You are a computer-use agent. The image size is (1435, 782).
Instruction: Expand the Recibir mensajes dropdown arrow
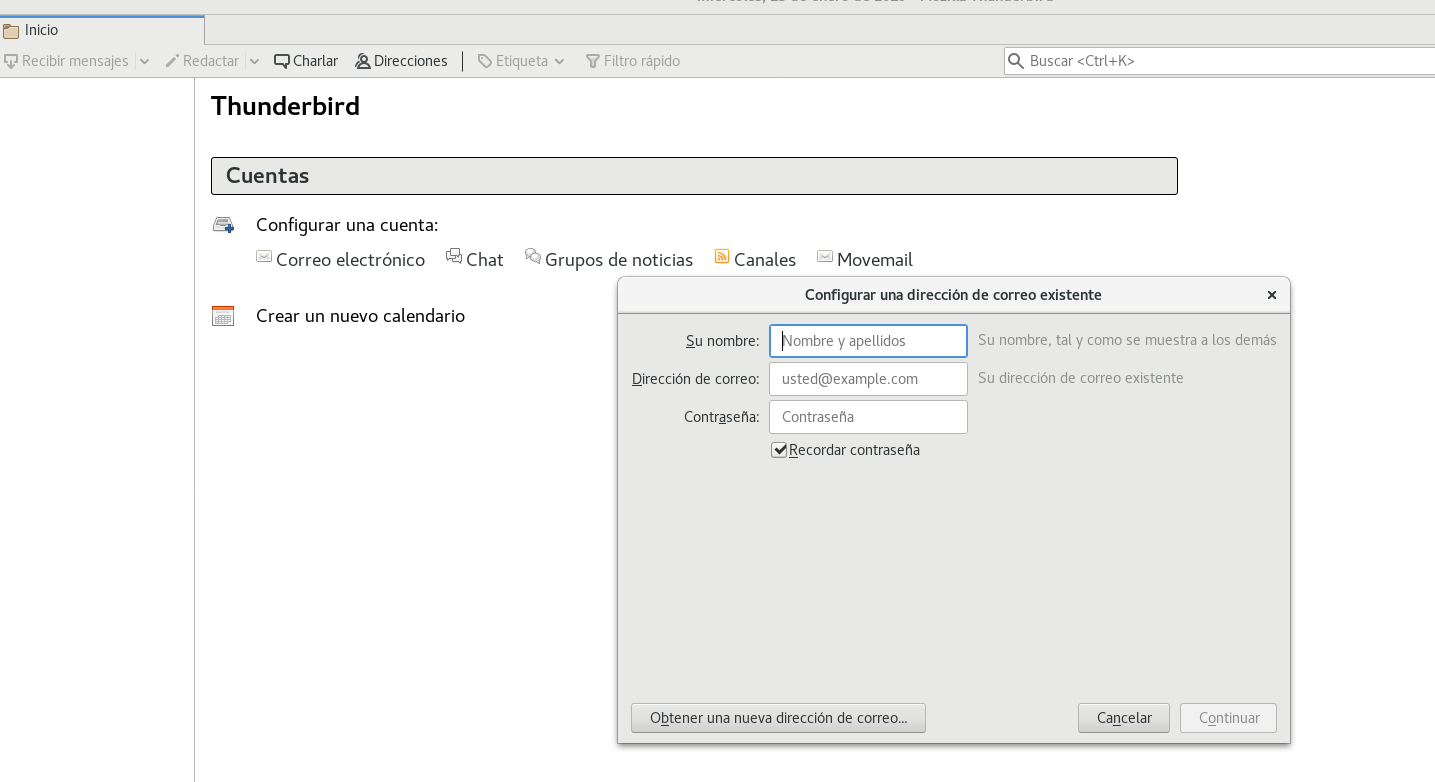pos(144,61)
